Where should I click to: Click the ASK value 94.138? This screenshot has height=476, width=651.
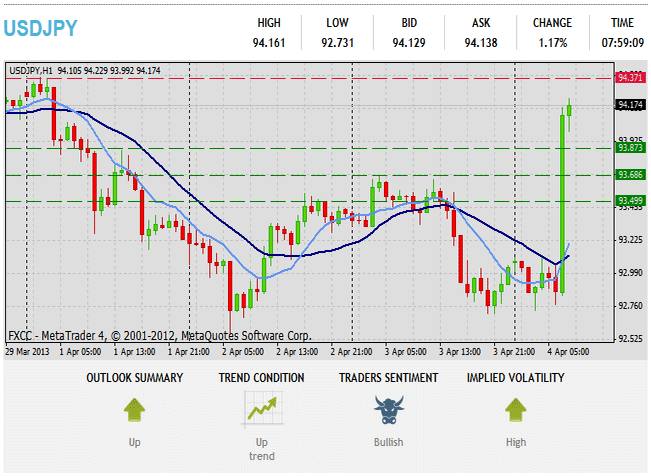coord(481,43)
